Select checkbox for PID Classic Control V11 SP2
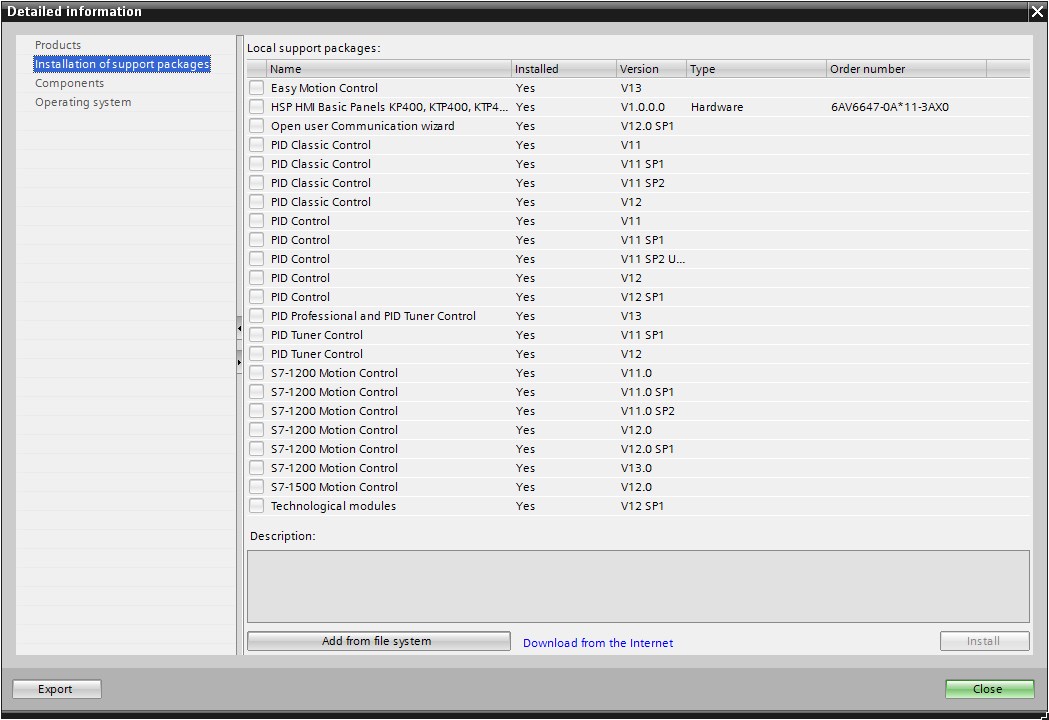1049x720 pixels. click(256, 183)
